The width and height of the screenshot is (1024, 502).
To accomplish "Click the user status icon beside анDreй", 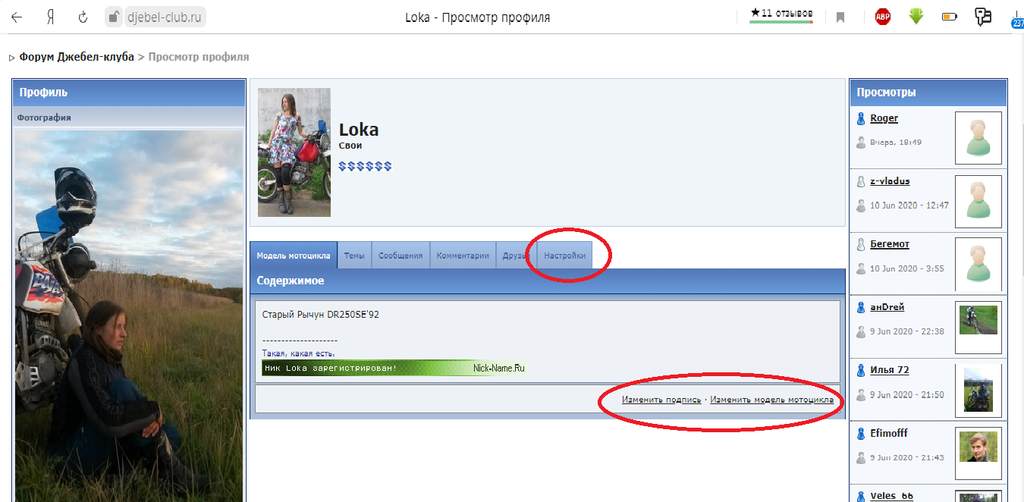I will (861, 307).
